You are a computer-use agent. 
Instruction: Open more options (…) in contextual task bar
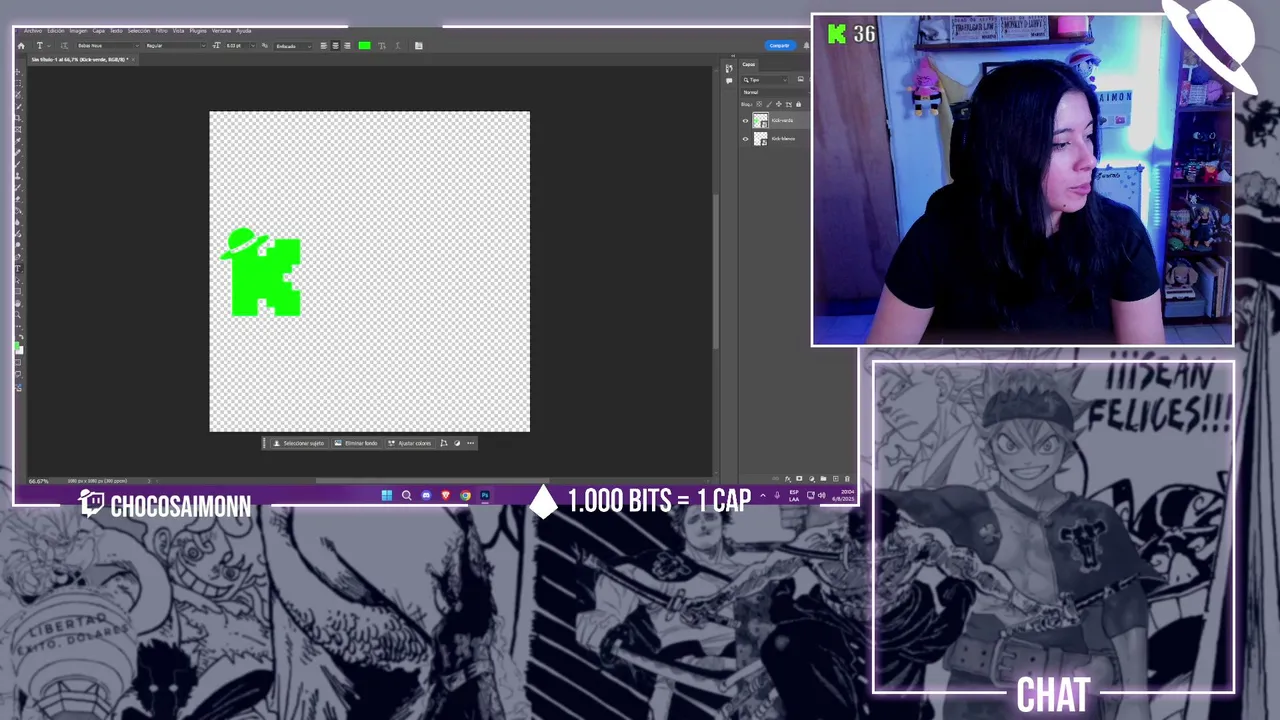point(470,443)
